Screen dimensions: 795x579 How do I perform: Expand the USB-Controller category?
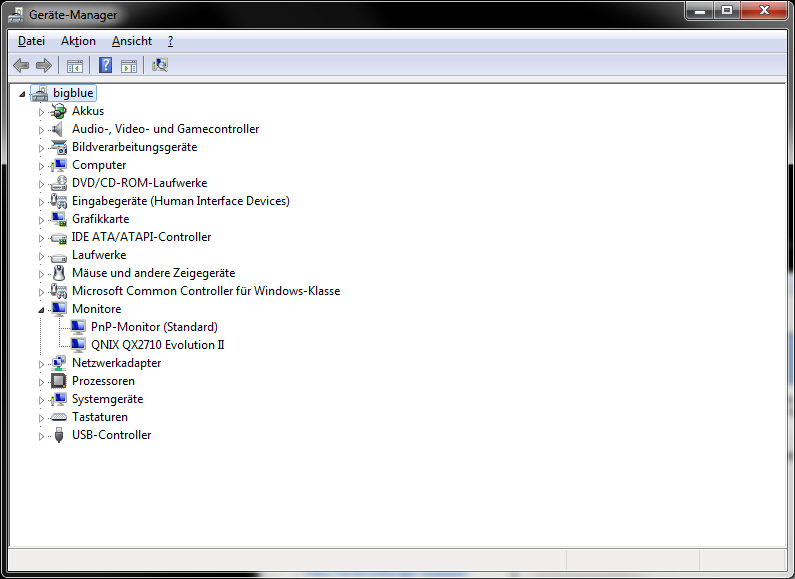point(42,436)
